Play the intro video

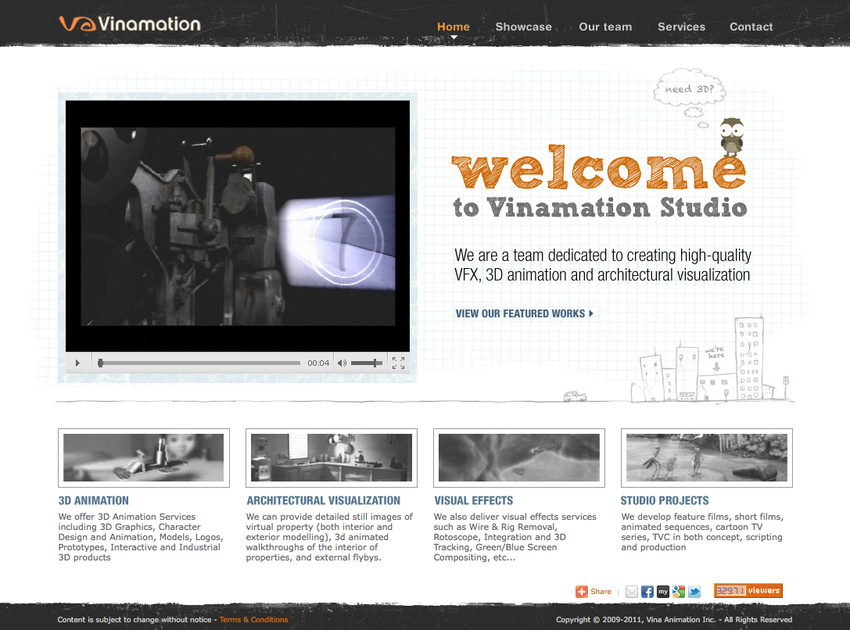pyautogui.click(x=78, y=363)
